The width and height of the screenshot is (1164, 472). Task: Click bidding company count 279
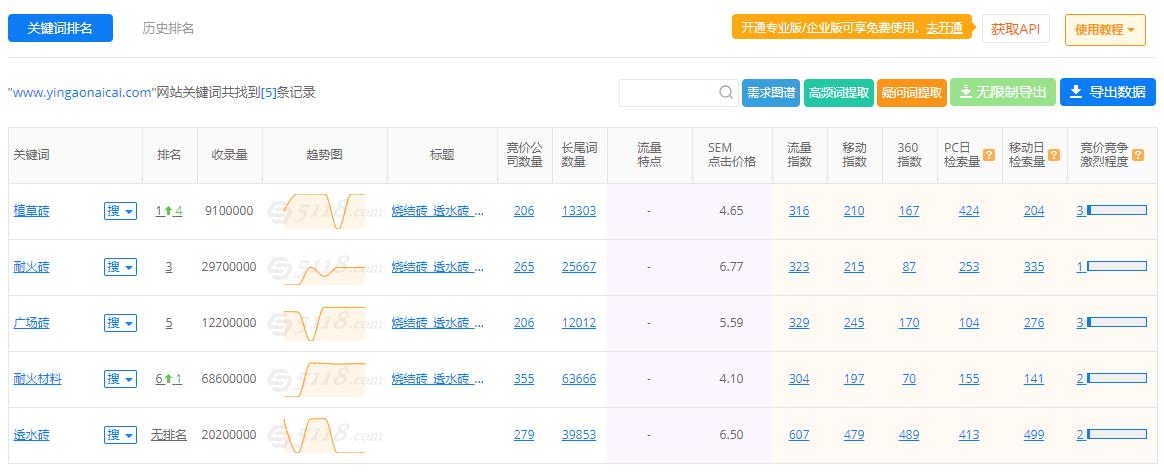[x=524, y=435]
